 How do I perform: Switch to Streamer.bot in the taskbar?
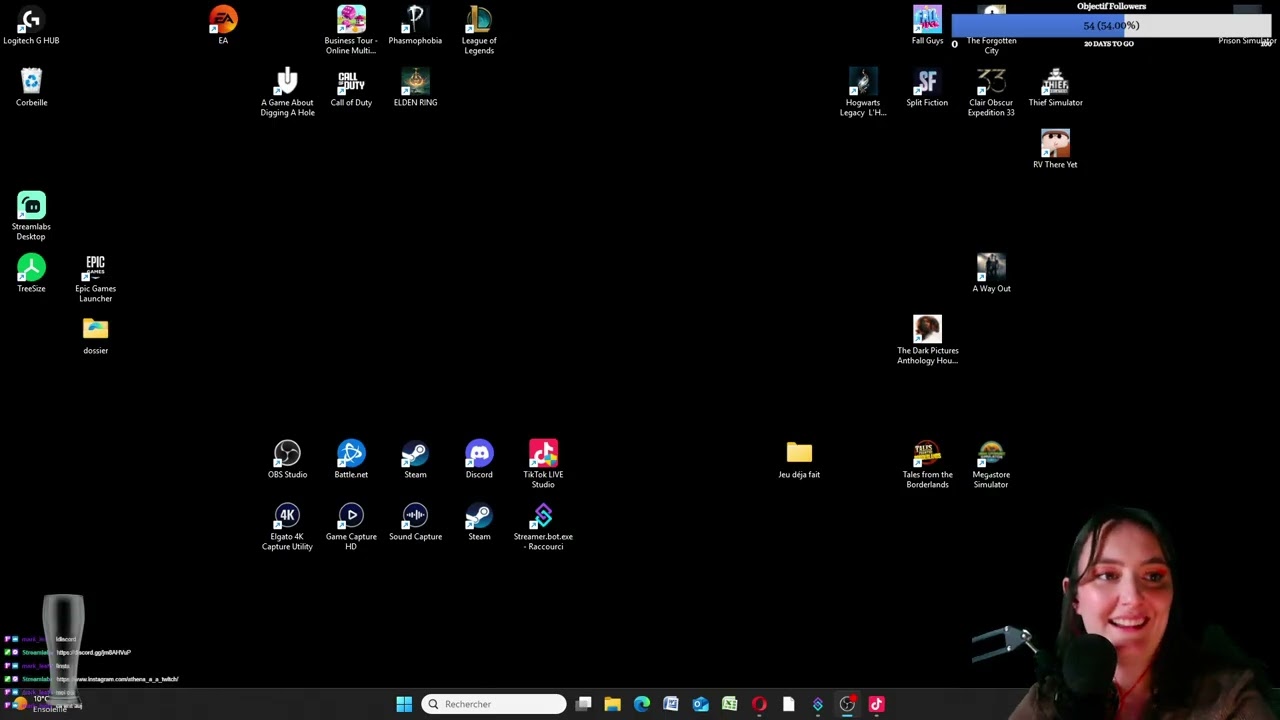818,704
